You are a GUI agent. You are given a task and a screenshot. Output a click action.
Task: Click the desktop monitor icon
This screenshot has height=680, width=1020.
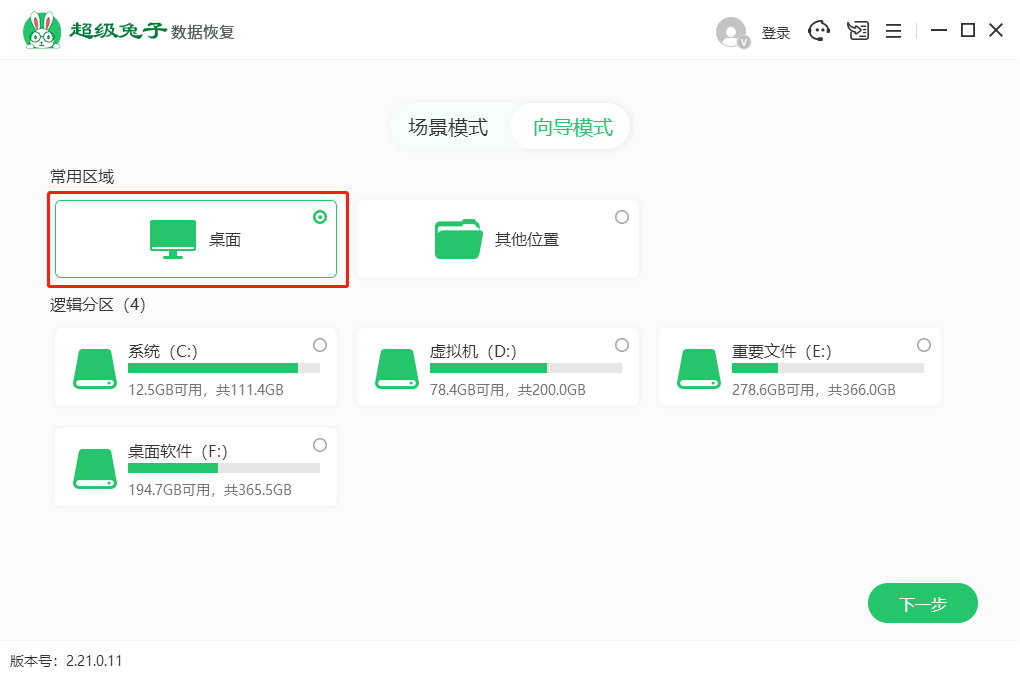click(x=173, y=240)
